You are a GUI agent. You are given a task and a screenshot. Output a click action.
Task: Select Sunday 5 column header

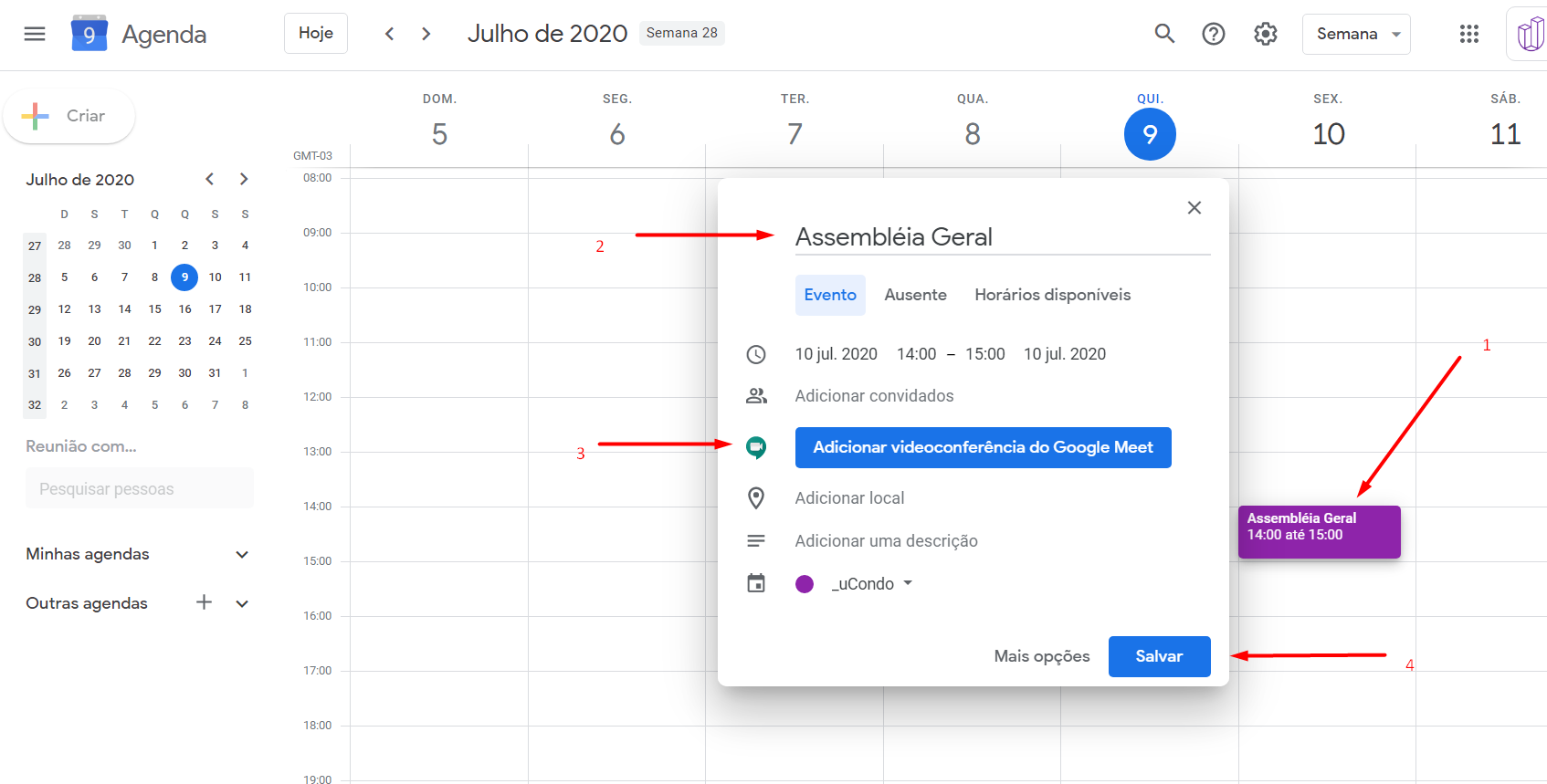[x=439, y=134]
